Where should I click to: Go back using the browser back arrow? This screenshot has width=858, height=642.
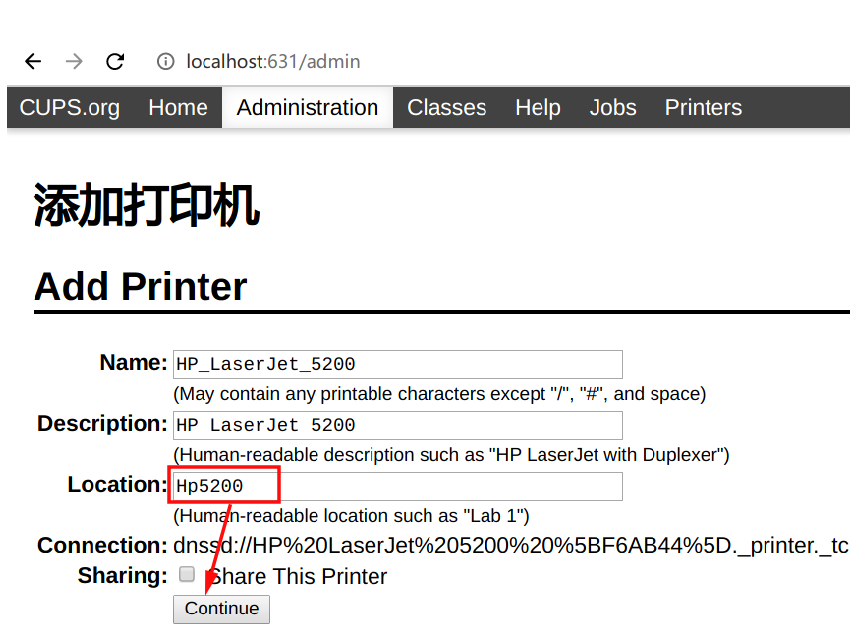pyautogui.click(x=33, y=62)
